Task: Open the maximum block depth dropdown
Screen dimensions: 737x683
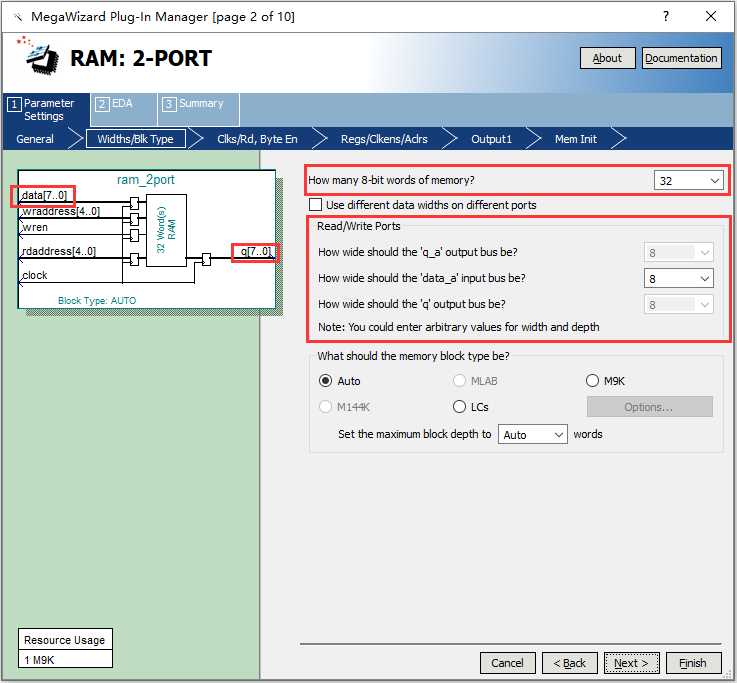Action: tap(533, 435)
